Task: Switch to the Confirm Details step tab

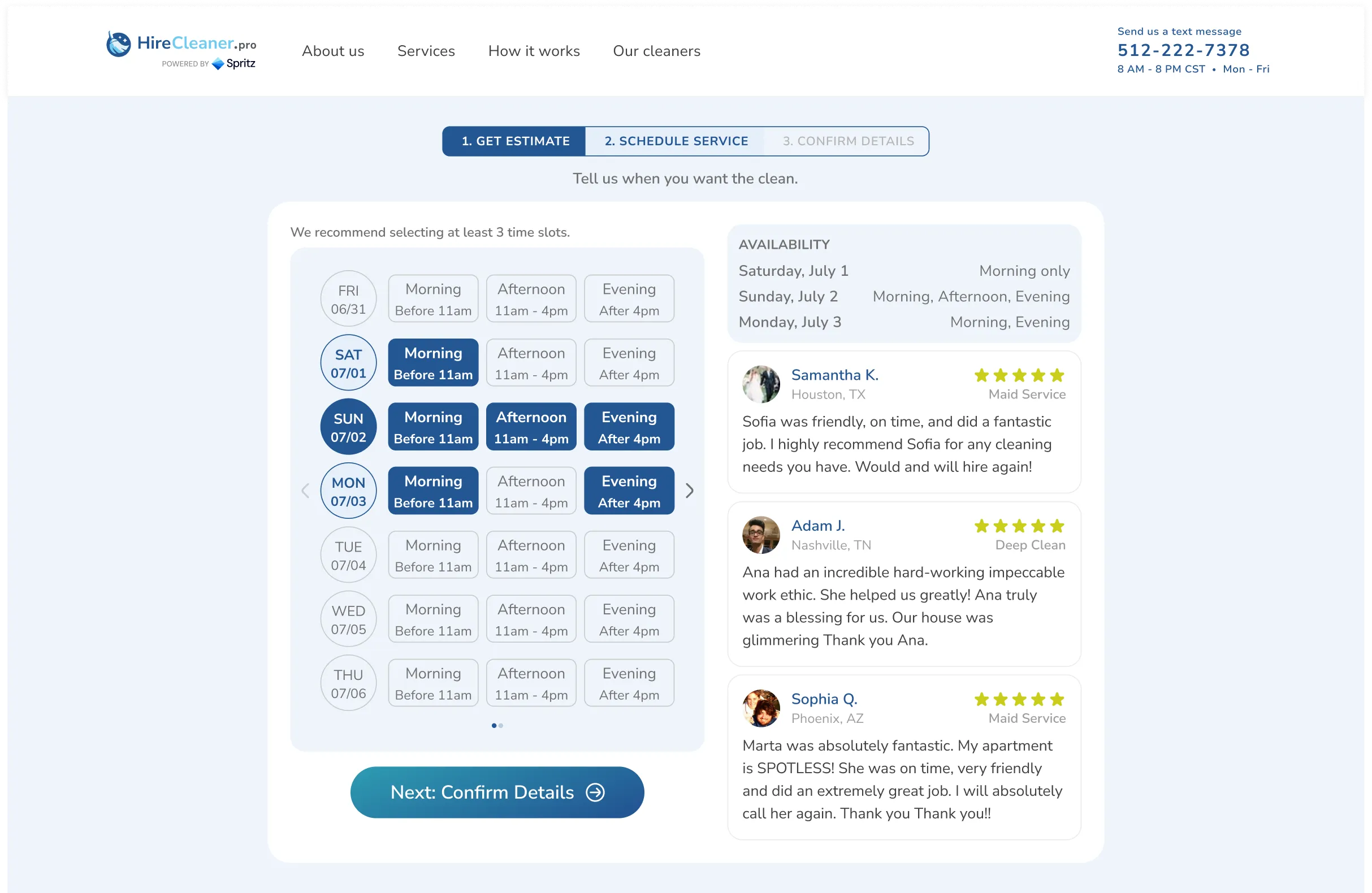Action: (847, 141)
